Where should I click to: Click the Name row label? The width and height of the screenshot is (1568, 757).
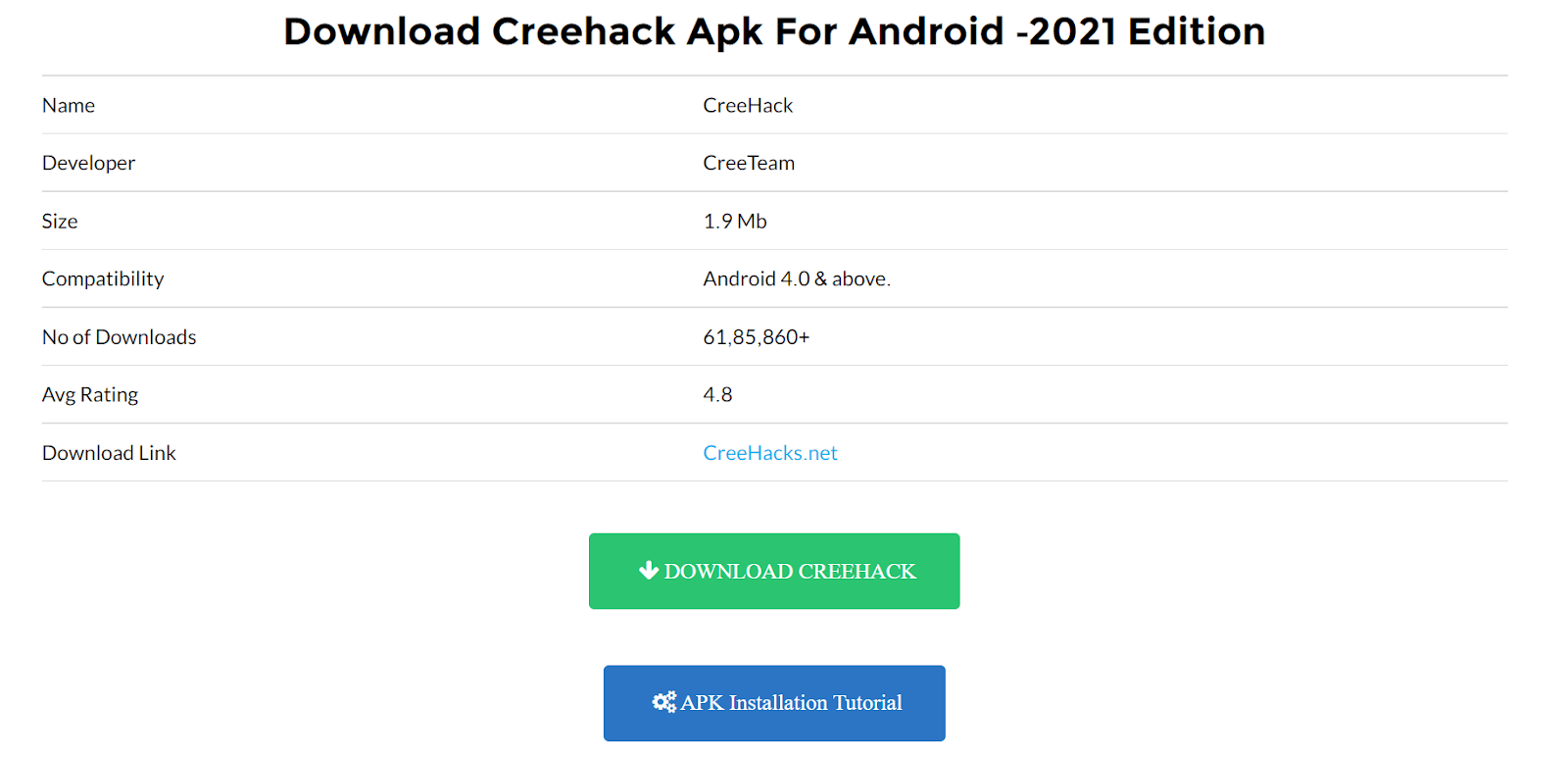coord(69,105)
